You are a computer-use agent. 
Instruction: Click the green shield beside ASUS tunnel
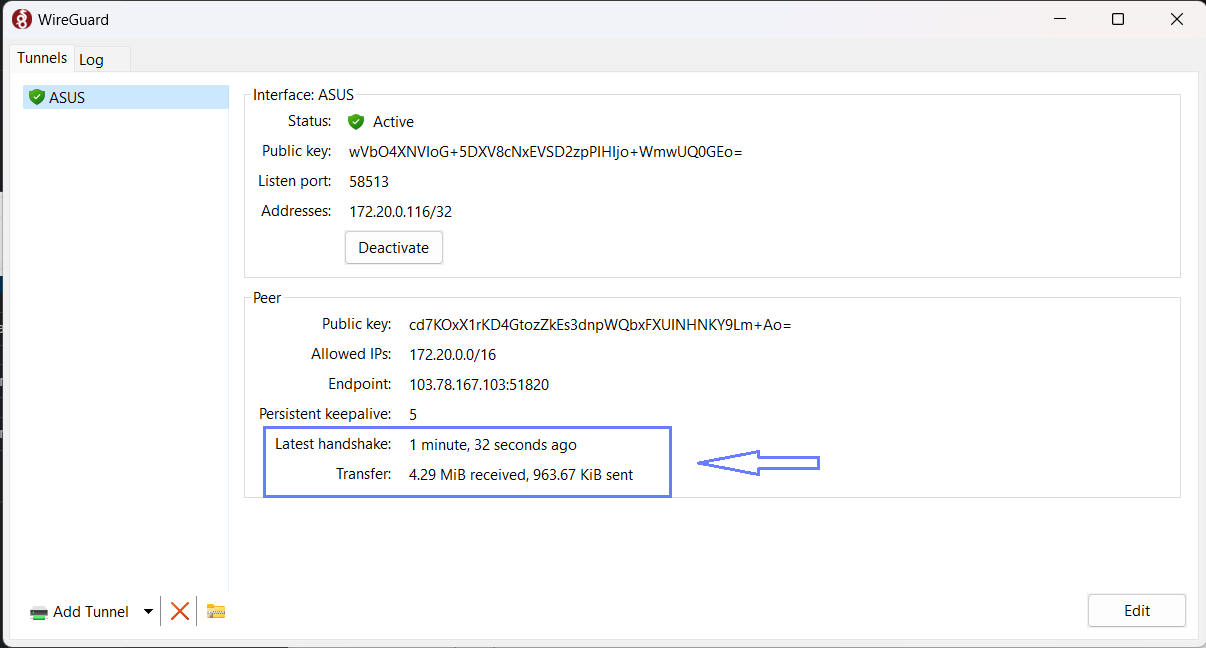(37, 97)
